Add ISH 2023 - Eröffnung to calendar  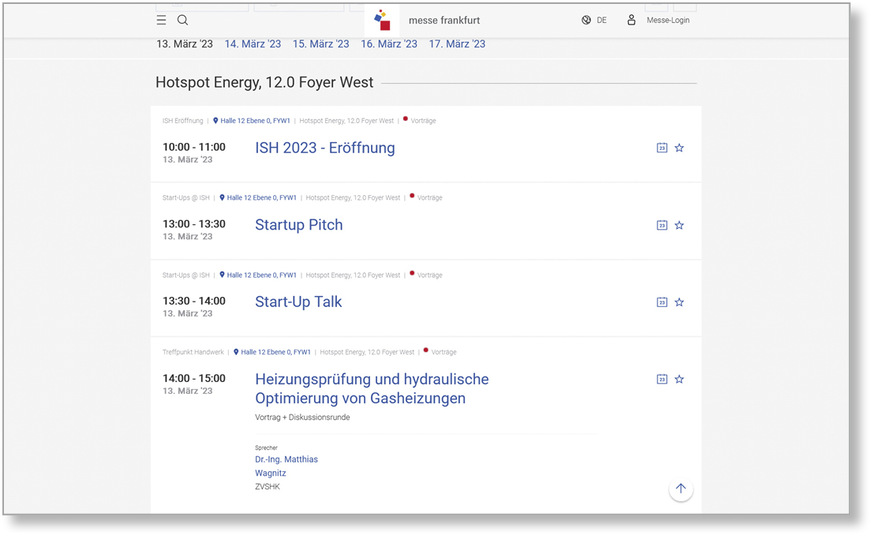pyautogui.click(x=661, y=148)
